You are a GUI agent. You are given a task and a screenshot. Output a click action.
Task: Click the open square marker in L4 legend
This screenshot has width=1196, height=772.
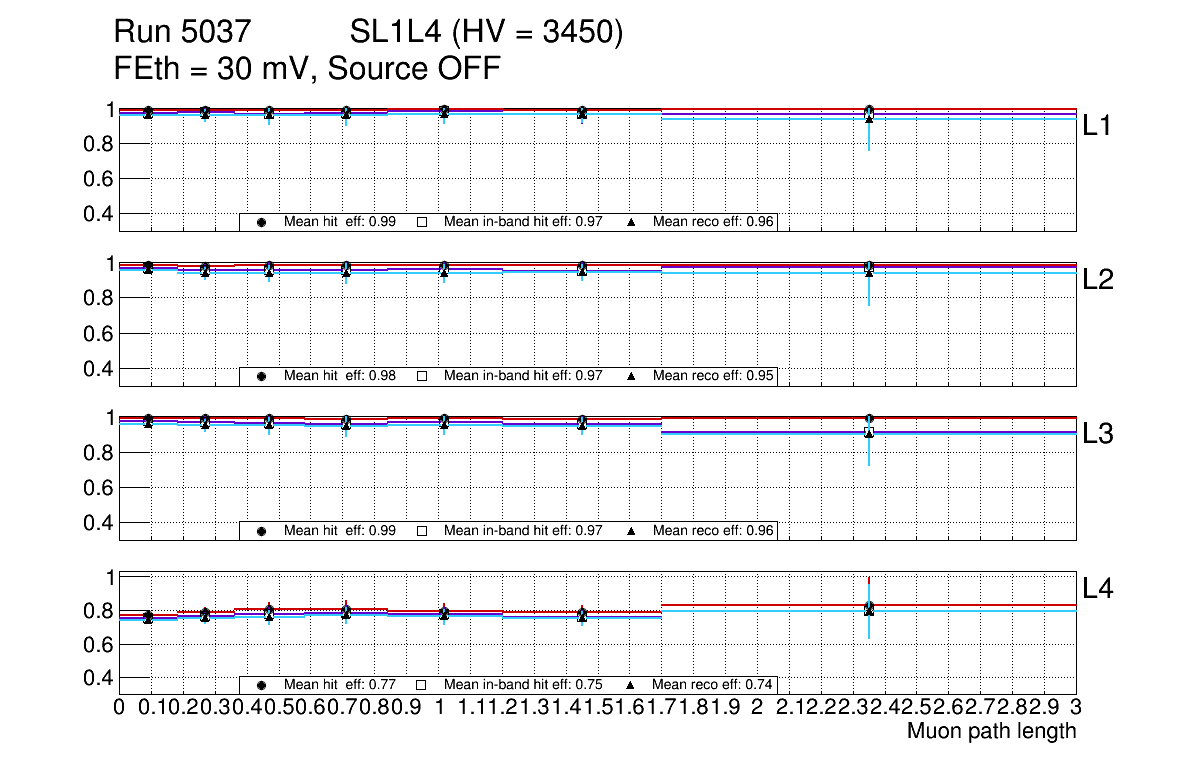pos(422,685)
